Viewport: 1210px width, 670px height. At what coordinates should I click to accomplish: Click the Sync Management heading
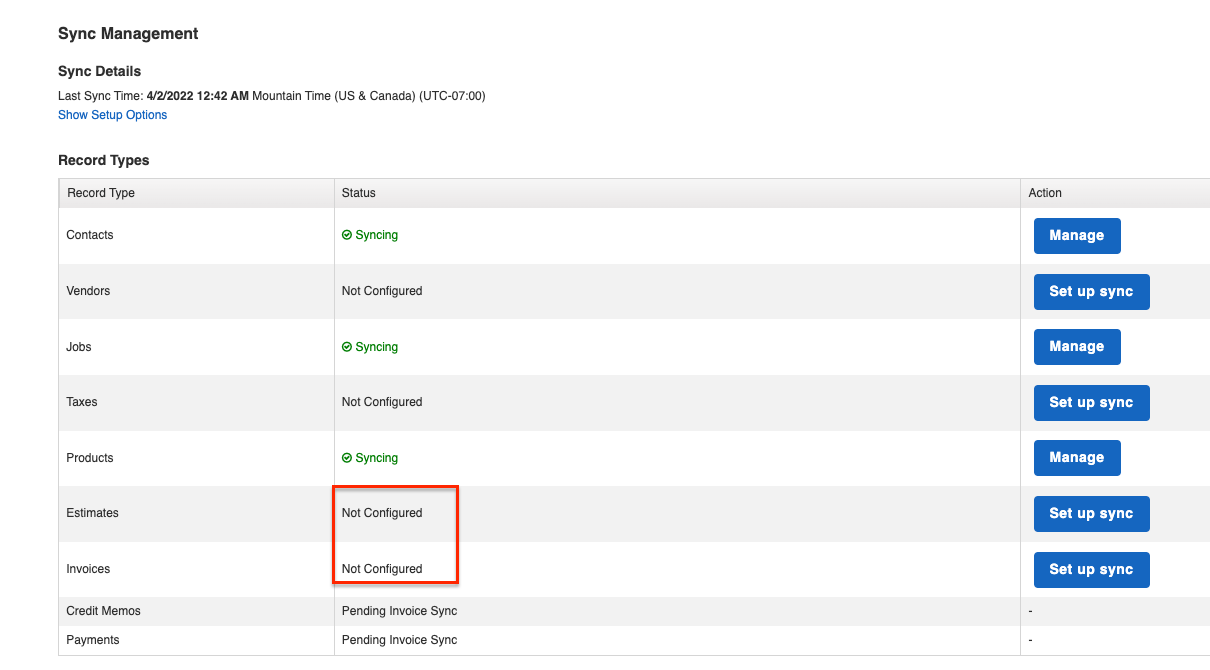coord(128,33)
